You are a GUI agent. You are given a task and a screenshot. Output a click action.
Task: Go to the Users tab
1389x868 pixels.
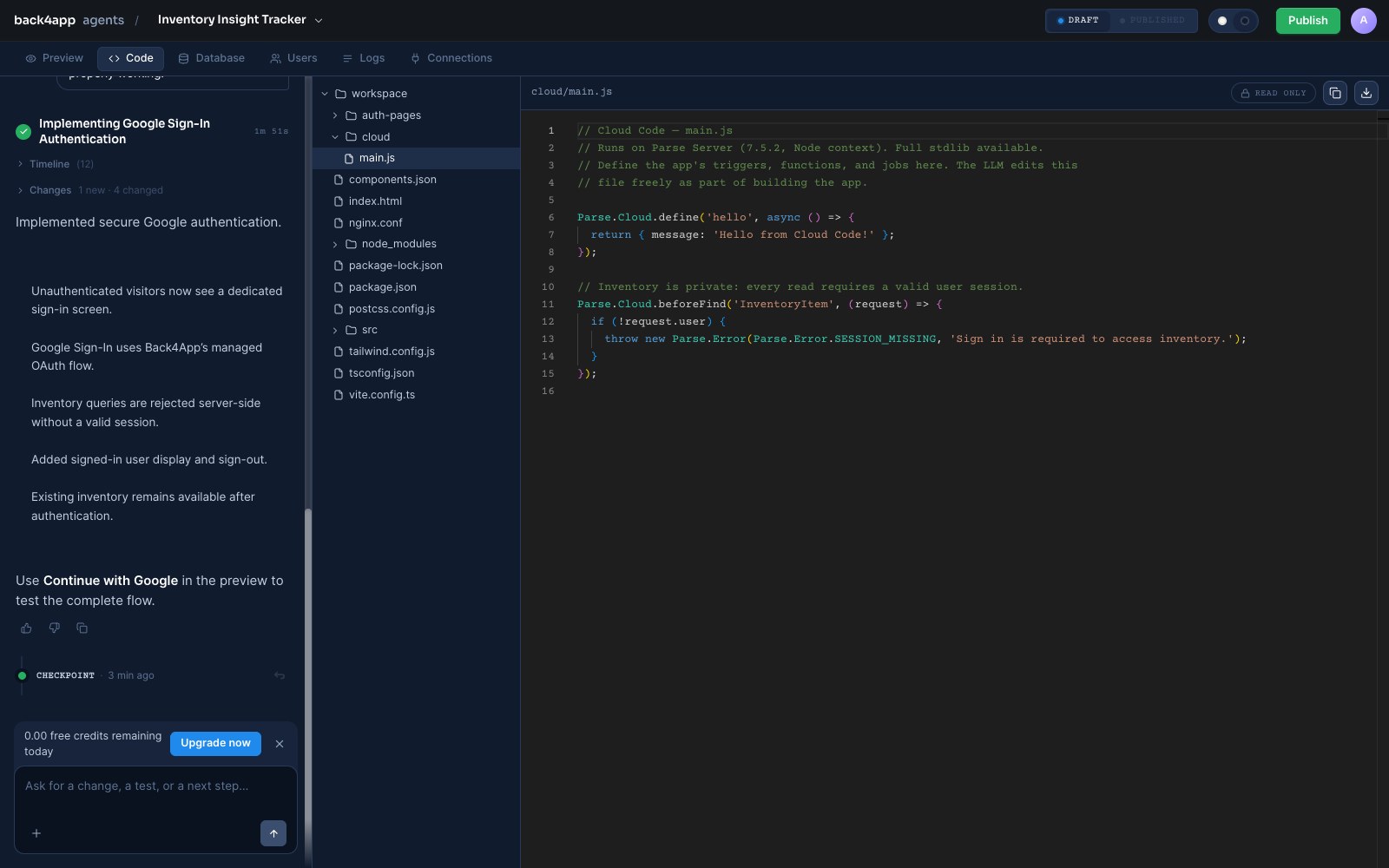coord(293,58)
